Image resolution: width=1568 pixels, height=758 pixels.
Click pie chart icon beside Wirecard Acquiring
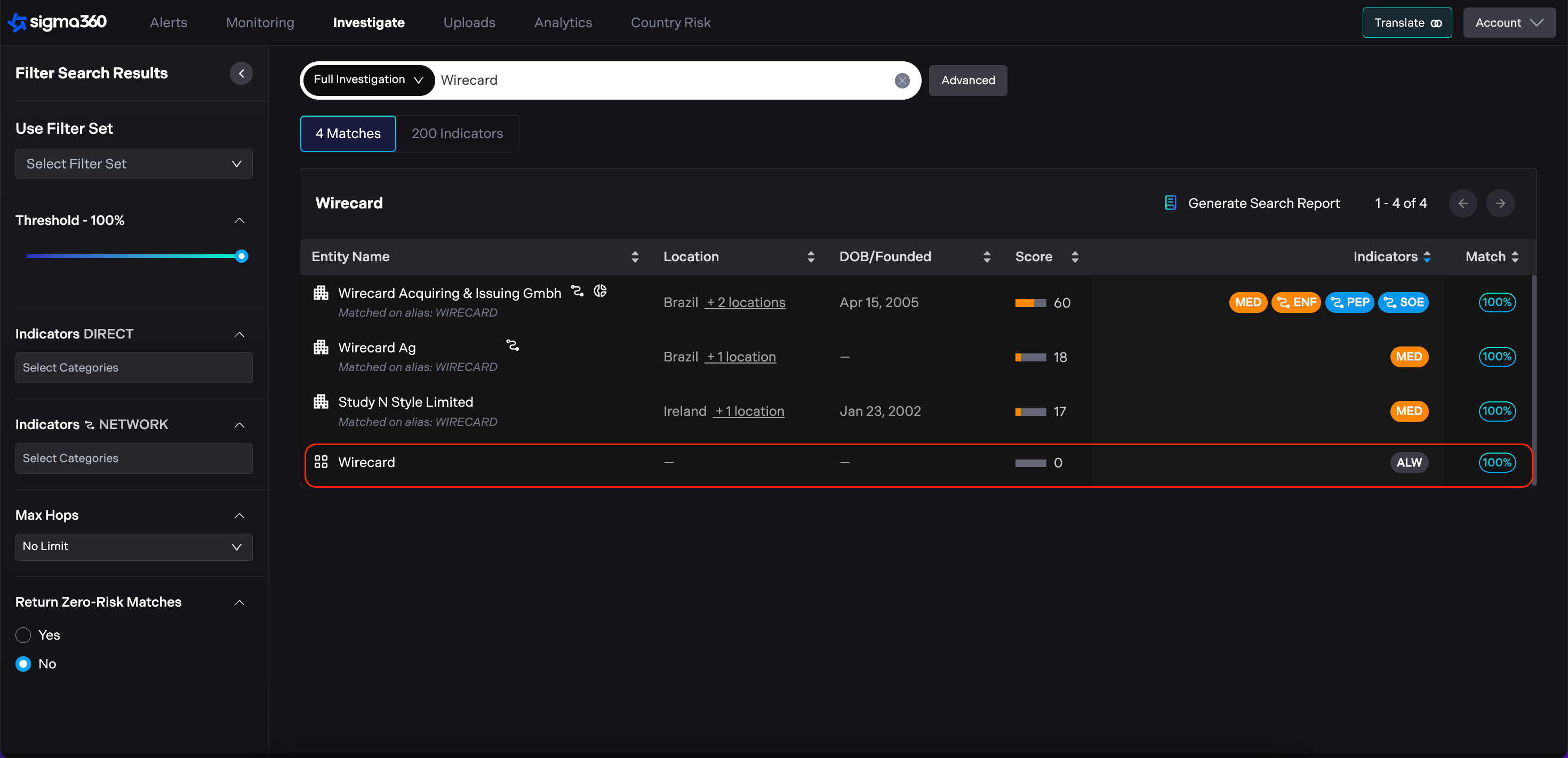(600, 292)
